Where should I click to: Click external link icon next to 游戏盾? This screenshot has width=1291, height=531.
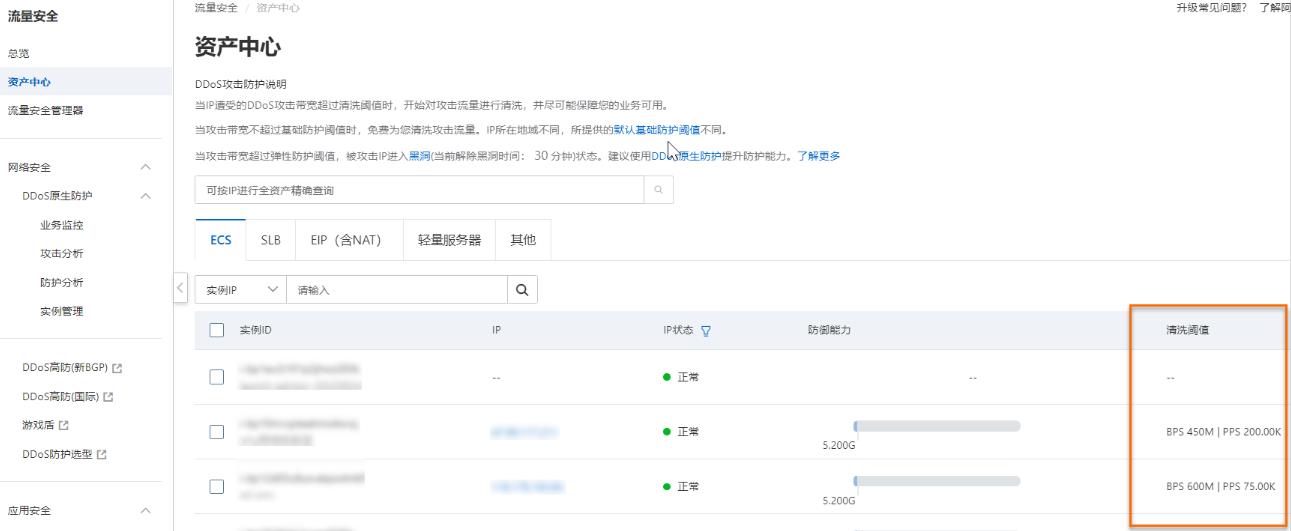(x=64, y=425)
